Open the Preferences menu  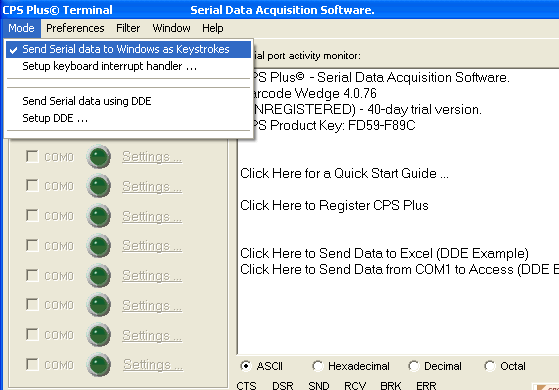pos(75,28)
